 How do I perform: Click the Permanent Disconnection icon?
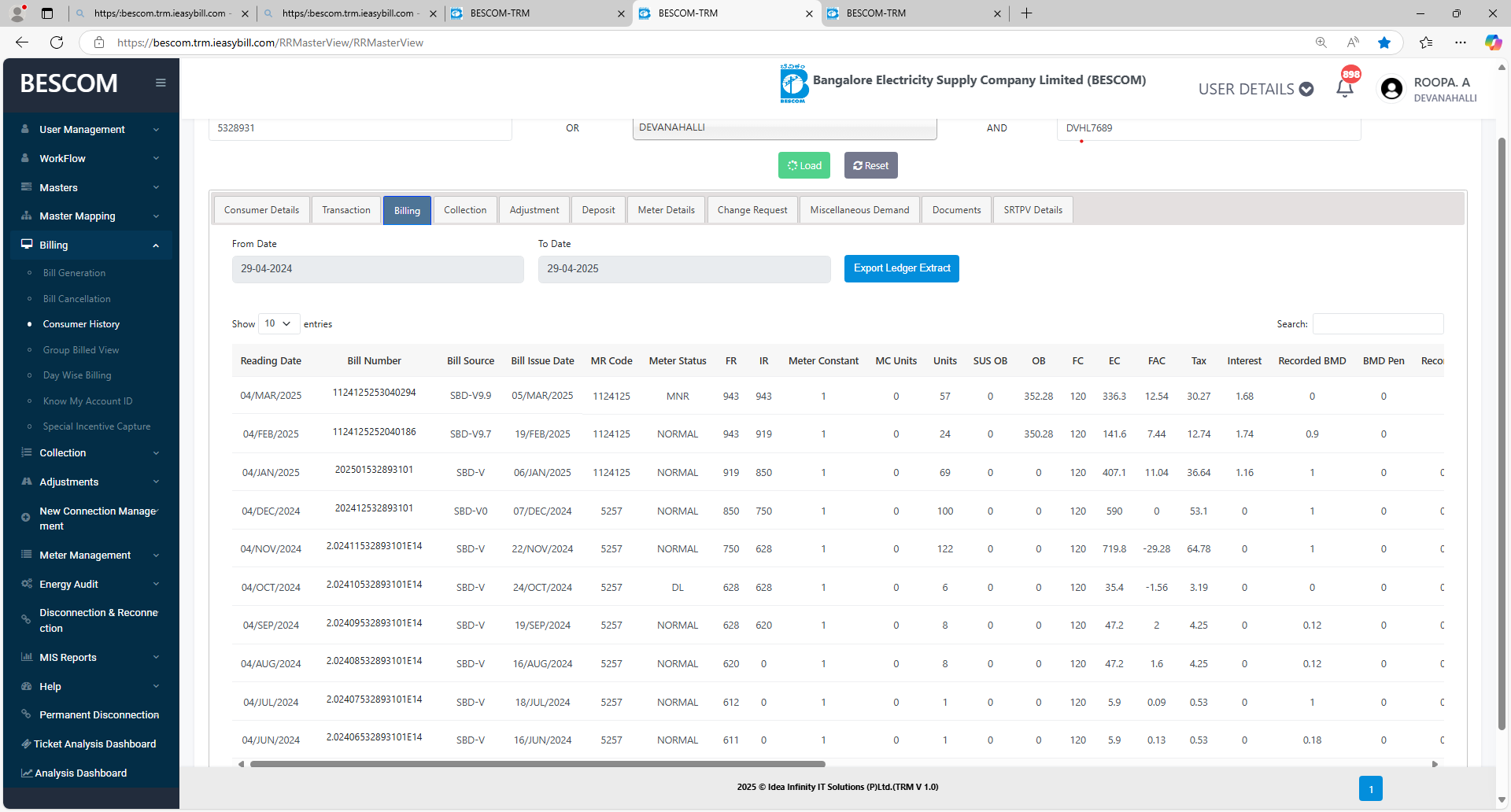click(x=26, y=714)
